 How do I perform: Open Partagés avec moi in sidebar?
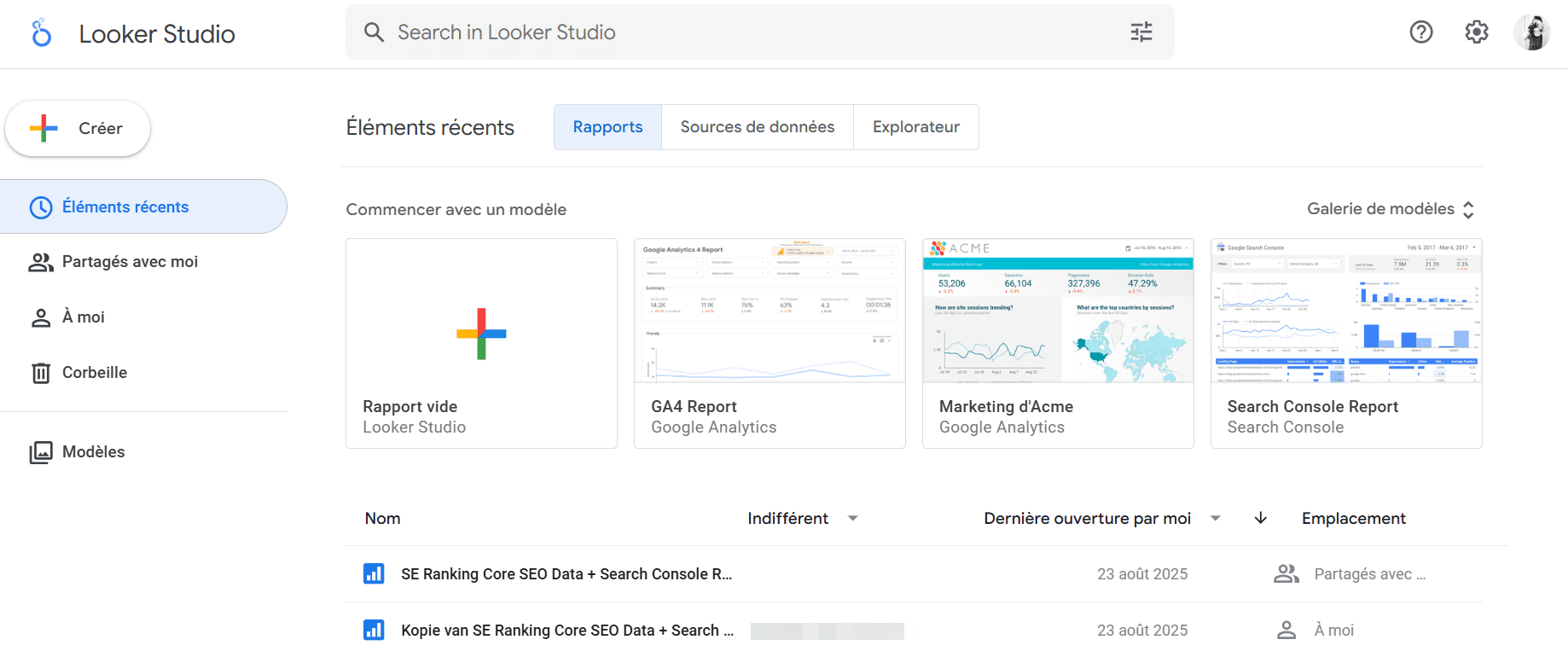coord(143,262)
